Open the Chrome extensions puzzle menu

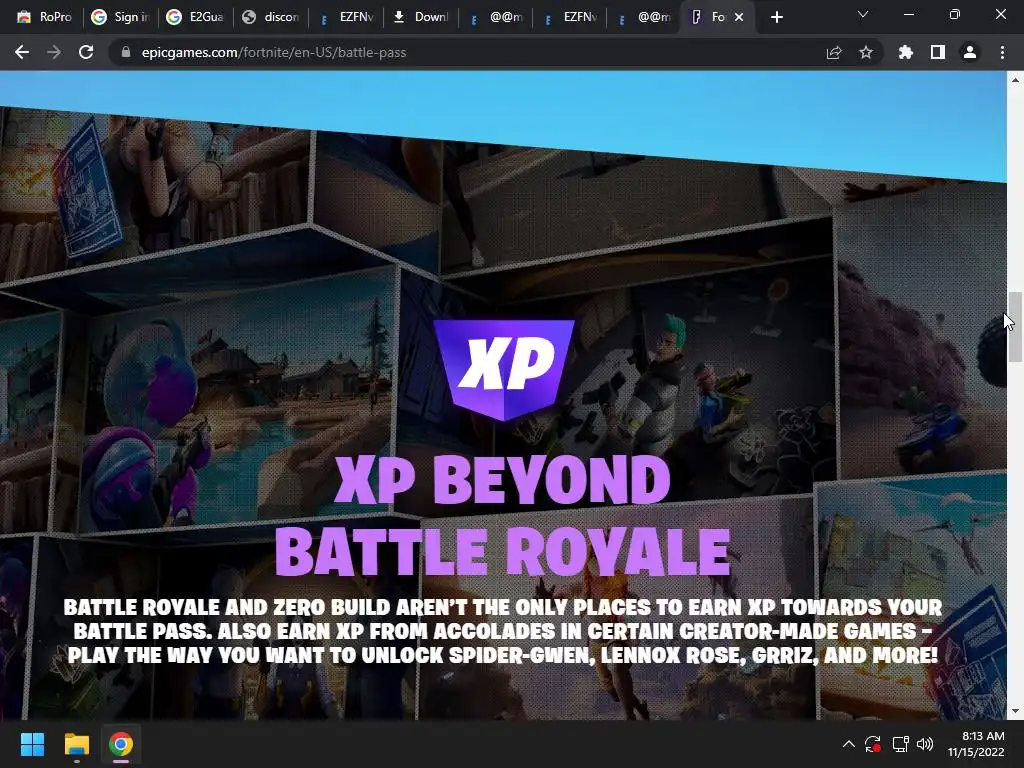pyautogui.click(x=906, y=52)
